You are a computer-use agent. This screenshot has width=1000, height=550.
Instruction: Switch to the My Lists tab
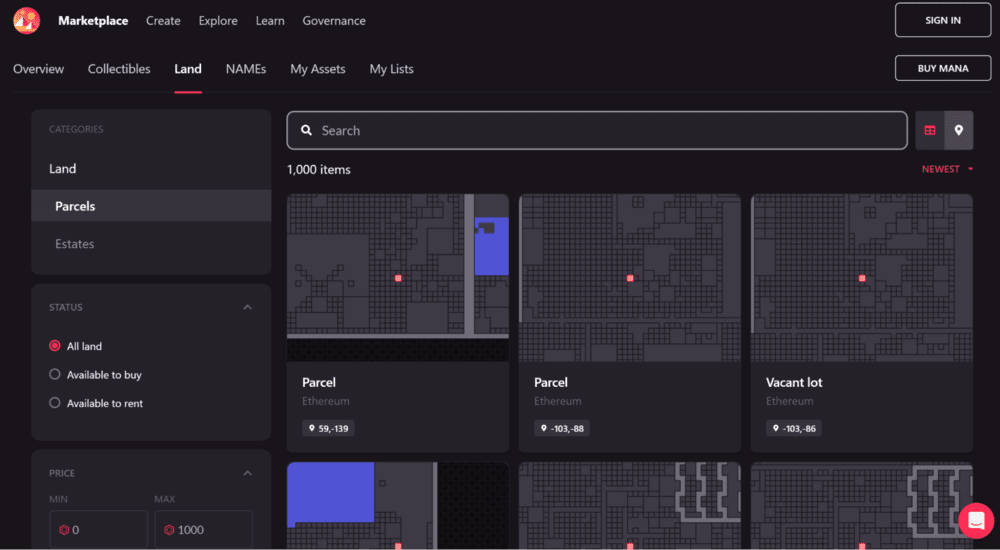tap(392, 69)
